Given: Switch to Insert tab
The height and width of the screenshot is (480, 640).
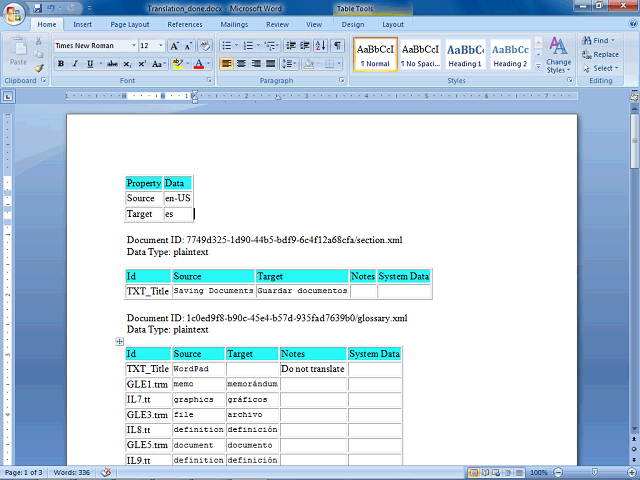Looking at the screenshot, I should [x=82, y=24].
